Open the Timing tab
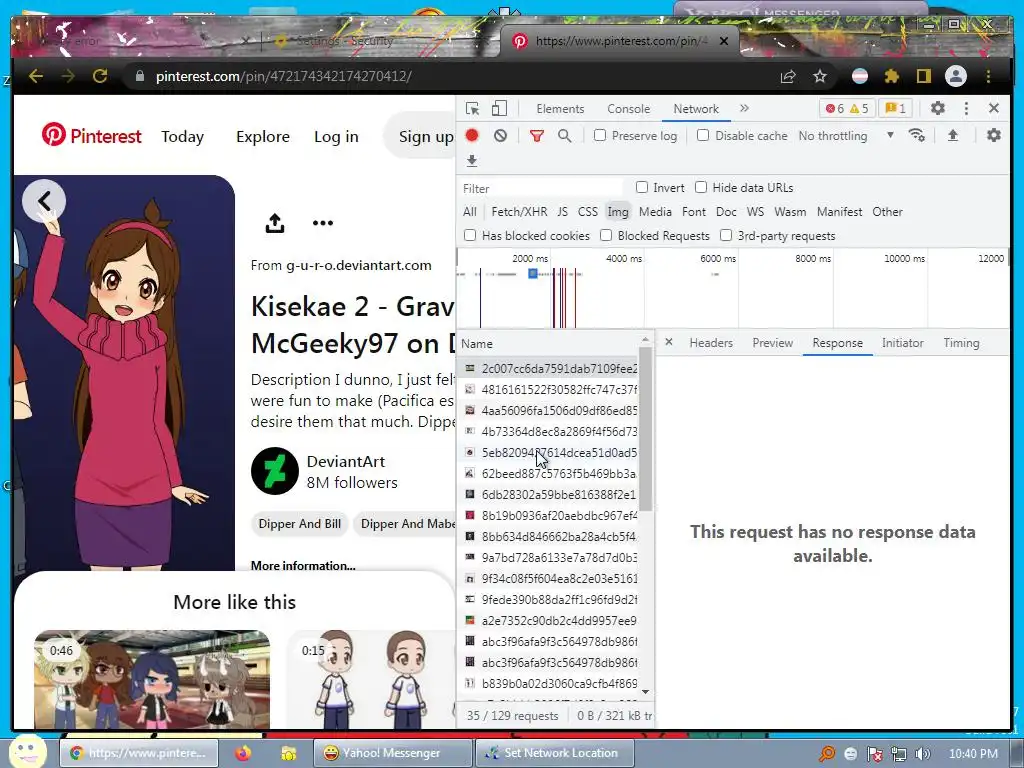The image size is (1024, 768). [x=961, y=343]
